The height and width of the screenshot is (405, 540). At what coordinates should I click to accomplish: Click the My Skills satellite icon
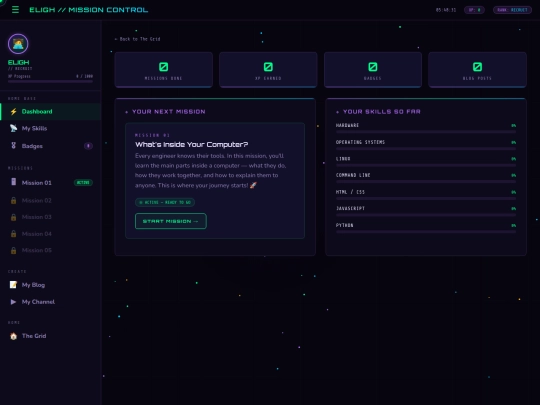pyautogui.click(x=13, y=128)
